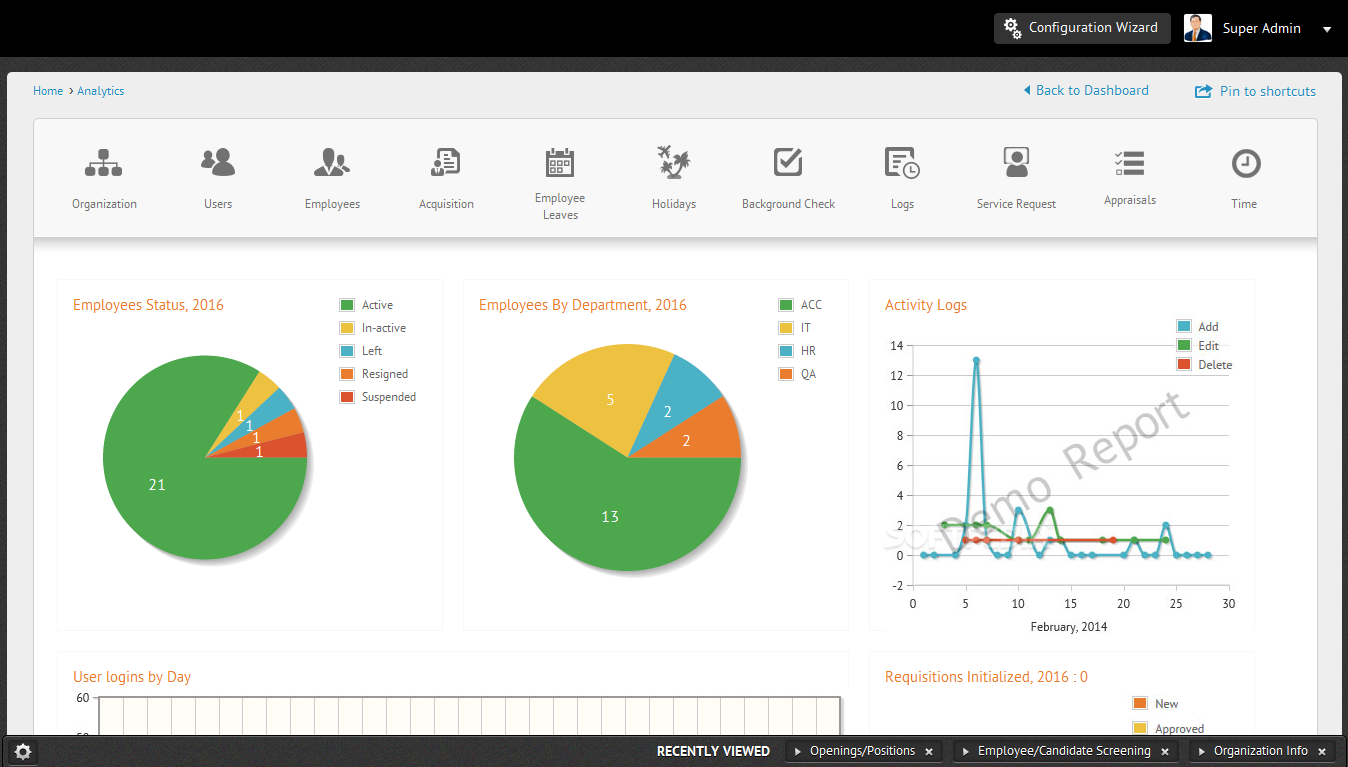Click the settings gear in bottom bar
1348x767 pixels.
click(23, 752)
